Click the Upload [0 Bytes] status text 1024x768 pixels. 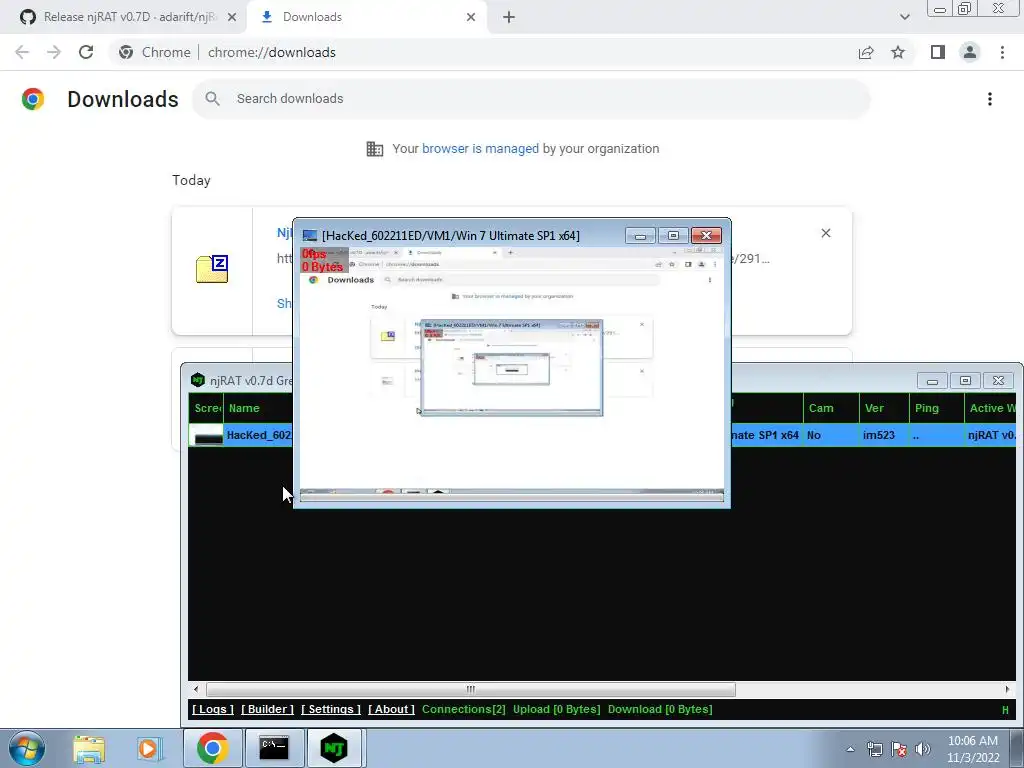click(556, 709)
